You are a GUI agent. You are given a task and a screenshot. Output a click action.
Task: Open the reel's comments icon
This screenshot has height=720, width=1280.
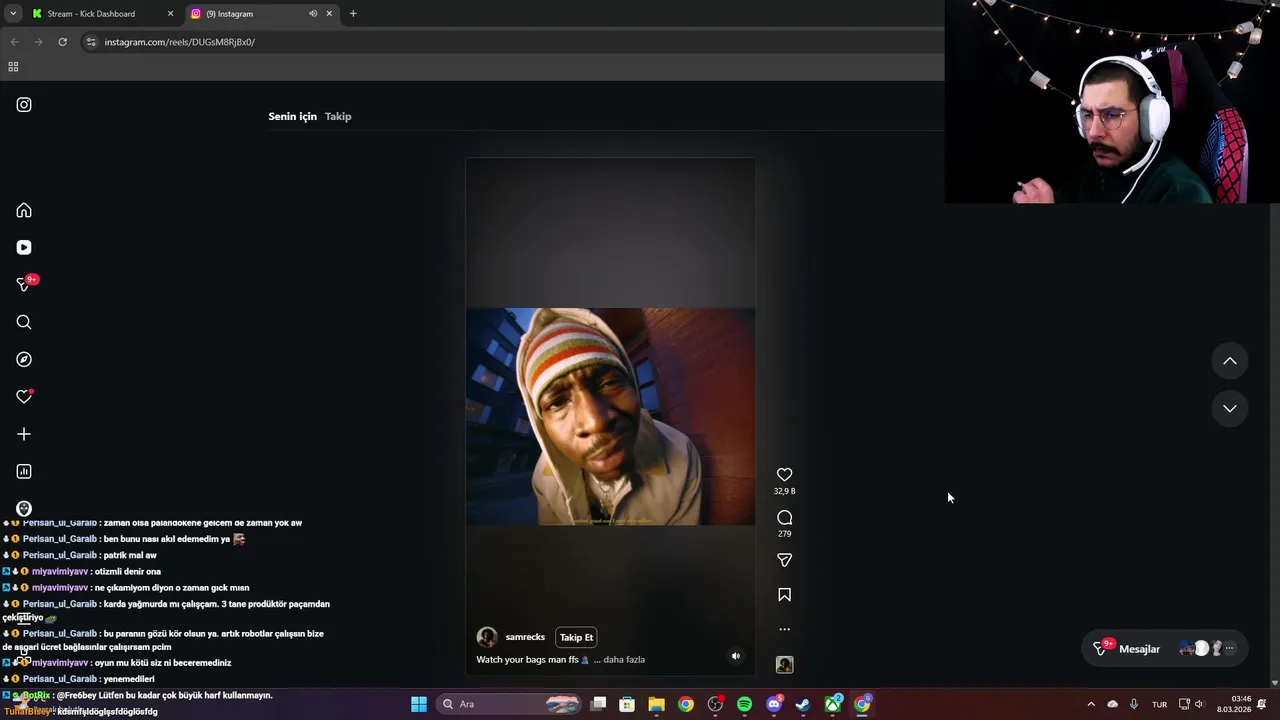(785, 518)
